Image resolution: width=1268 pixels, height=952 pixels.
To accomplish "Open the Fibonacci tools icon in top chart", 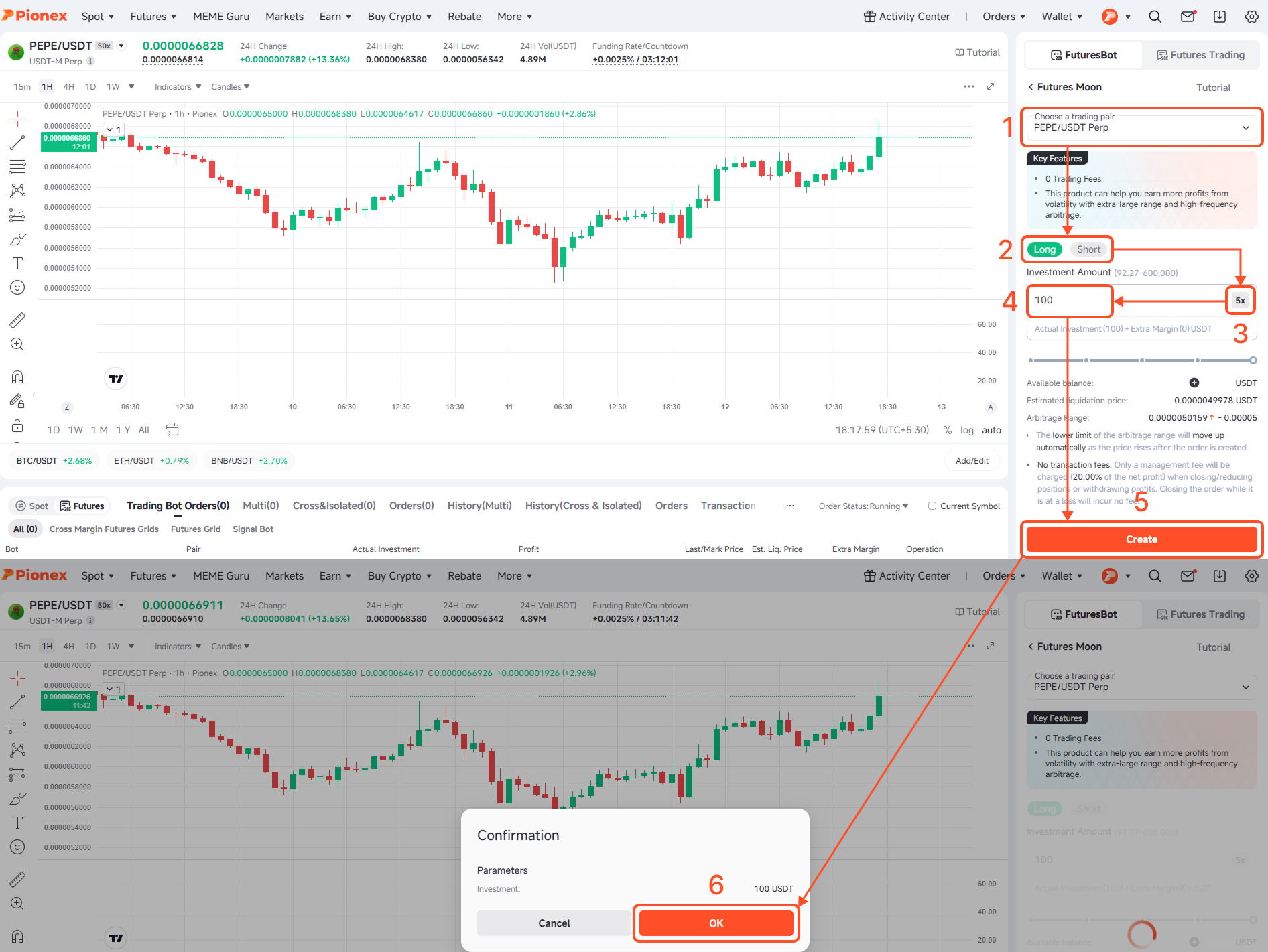I will pyautogui.click(x=17, y=167).
